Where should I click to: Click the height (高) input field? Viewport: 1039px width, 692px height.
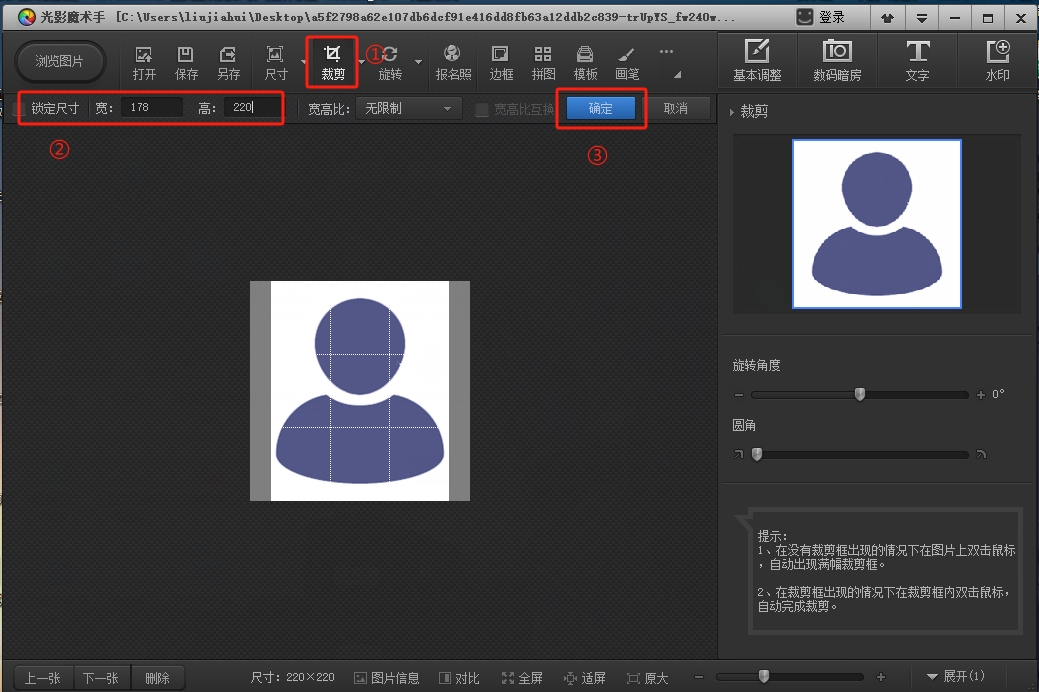250,108
